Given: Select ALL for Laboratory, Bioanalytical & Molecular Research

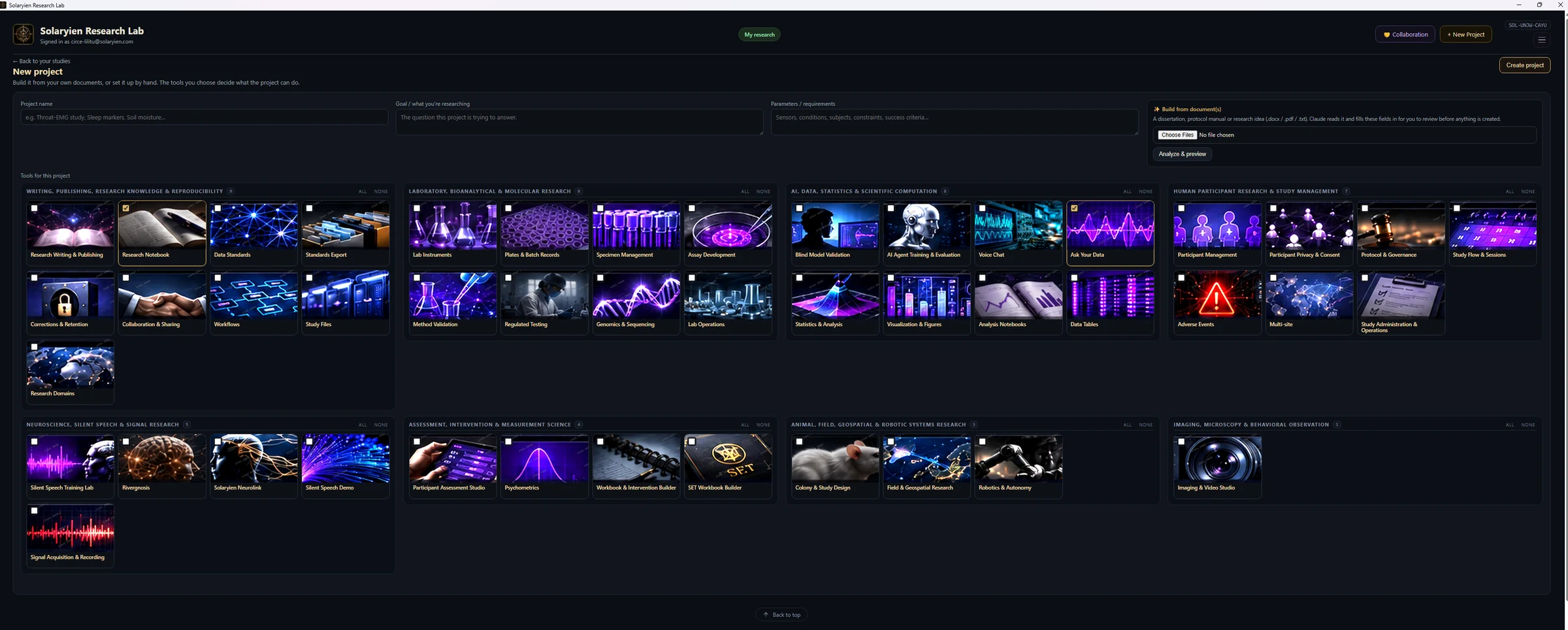Looking at the screenshot, I should tap(745, 191).
